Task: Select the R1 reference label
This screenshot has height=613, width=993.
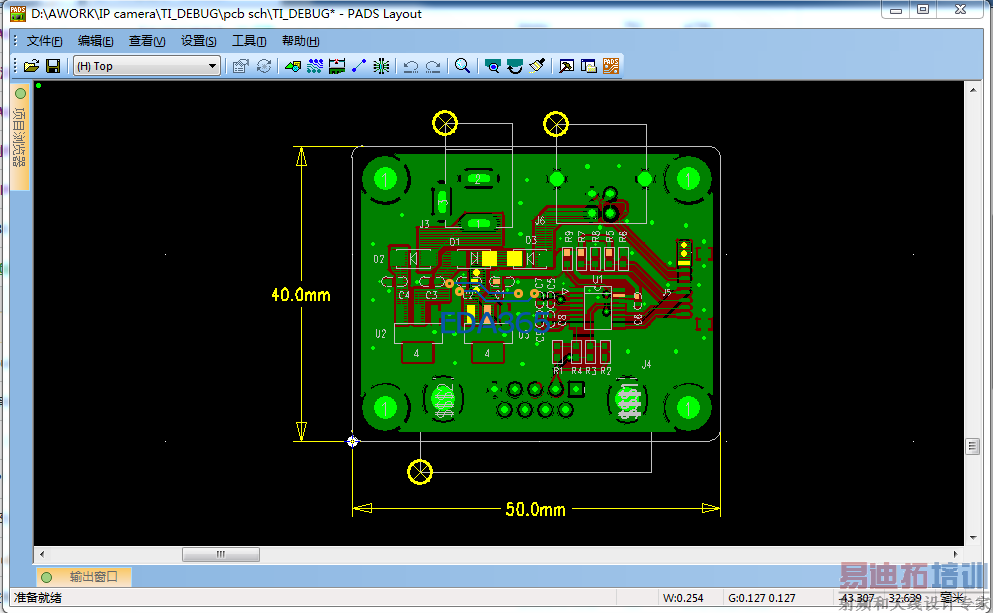Action: coord(558,371)
